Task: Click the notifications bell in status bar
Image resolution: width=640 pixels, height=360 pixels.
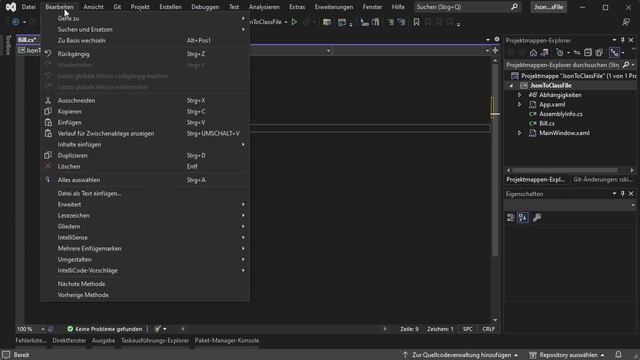Action: point(619,355)
